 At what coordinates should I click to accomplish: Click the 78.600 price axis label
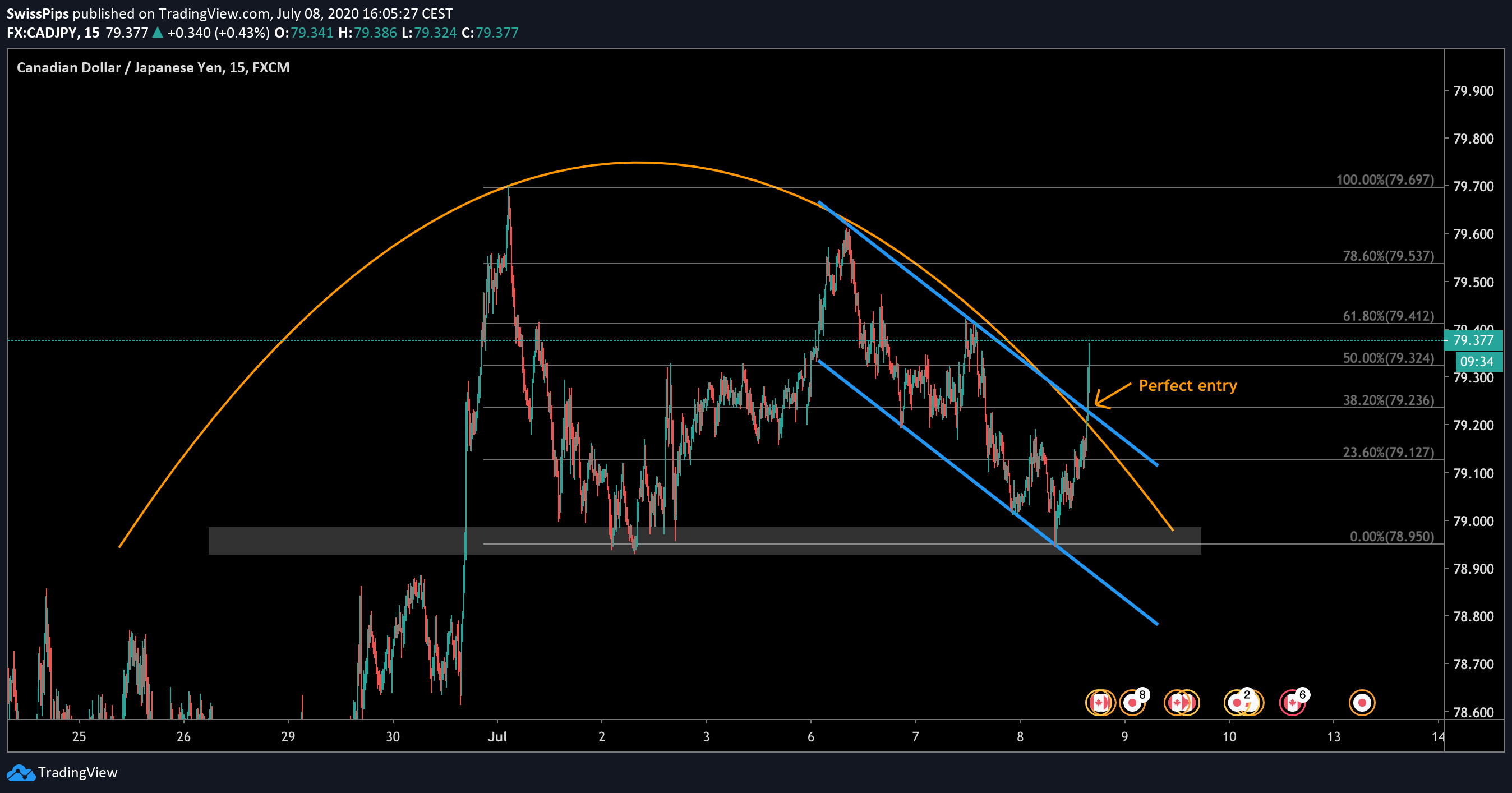(1473, 712)
